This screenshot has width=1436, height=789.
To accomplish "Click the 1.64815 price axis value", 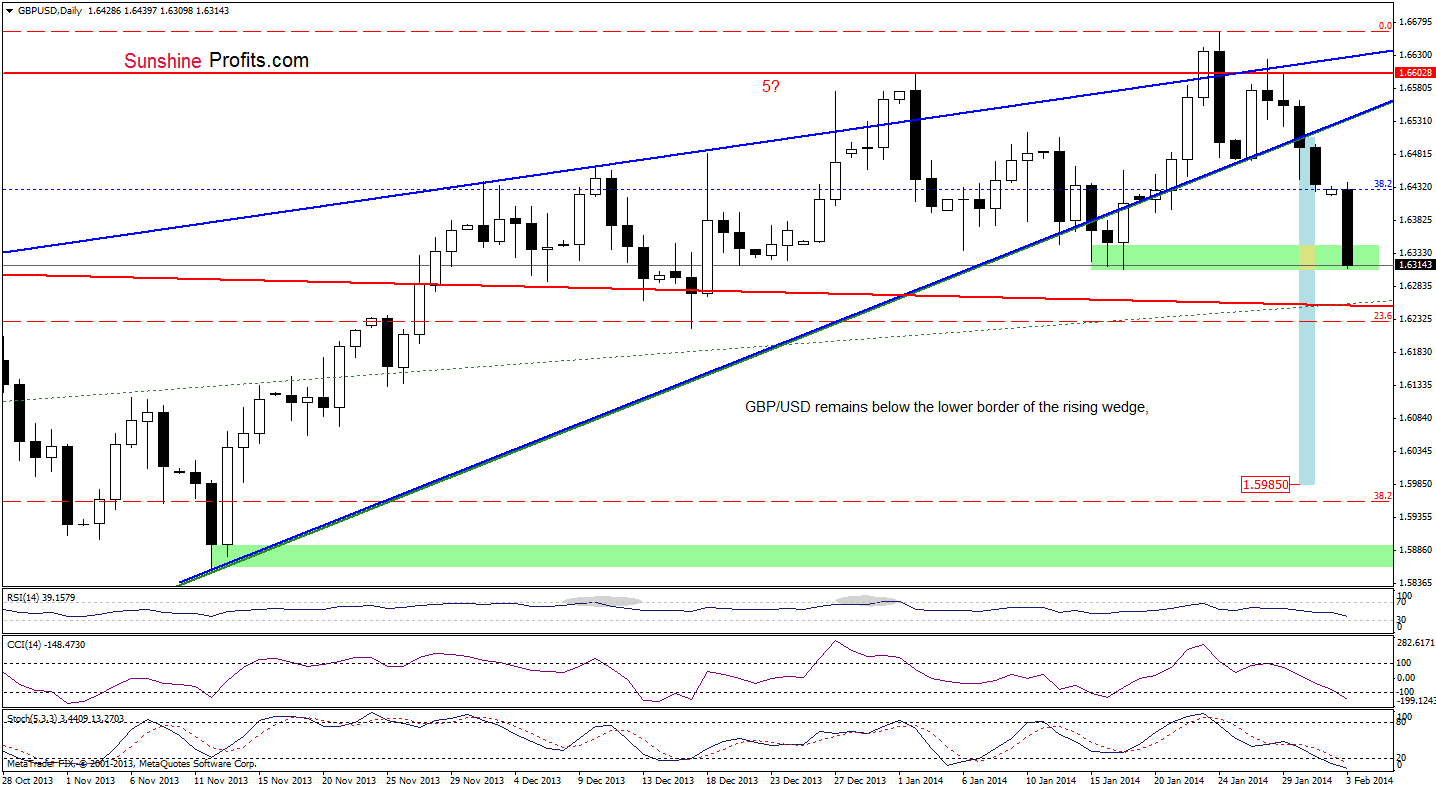I will click(1416, 153).
